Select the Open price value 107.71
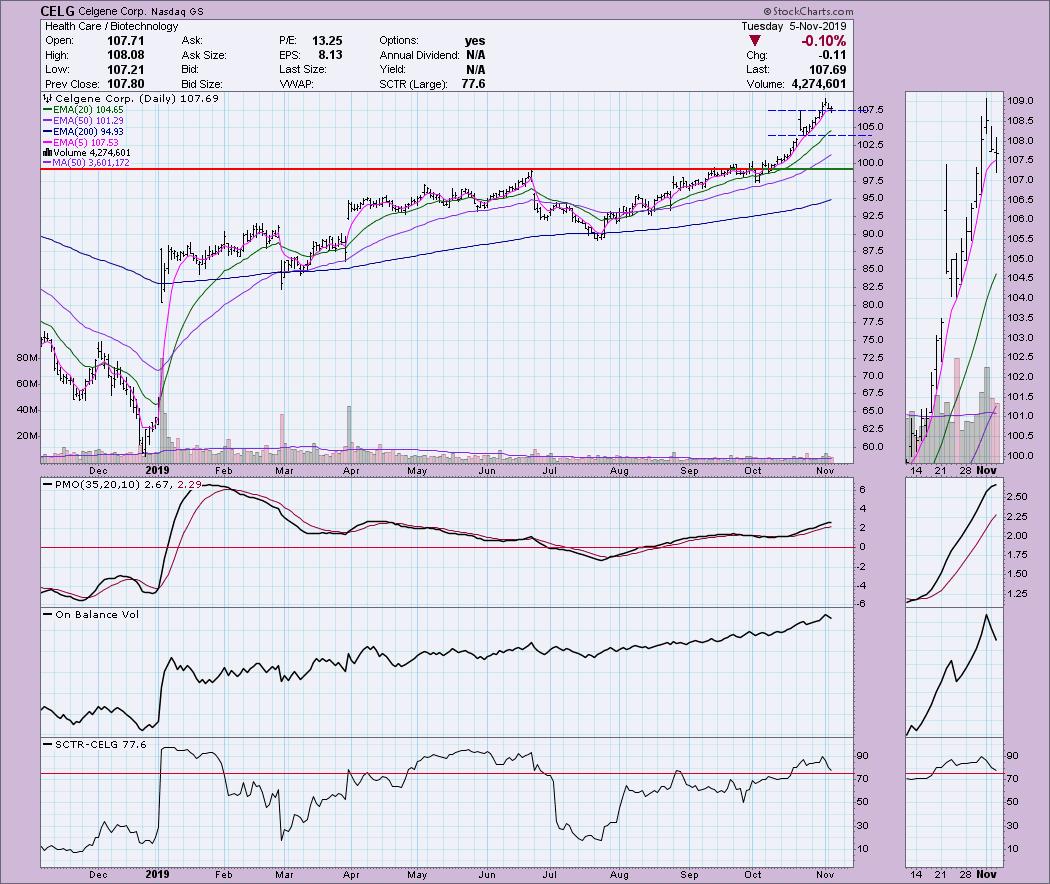The width and height of the screenshot is (1050, 884). [126, 41]
